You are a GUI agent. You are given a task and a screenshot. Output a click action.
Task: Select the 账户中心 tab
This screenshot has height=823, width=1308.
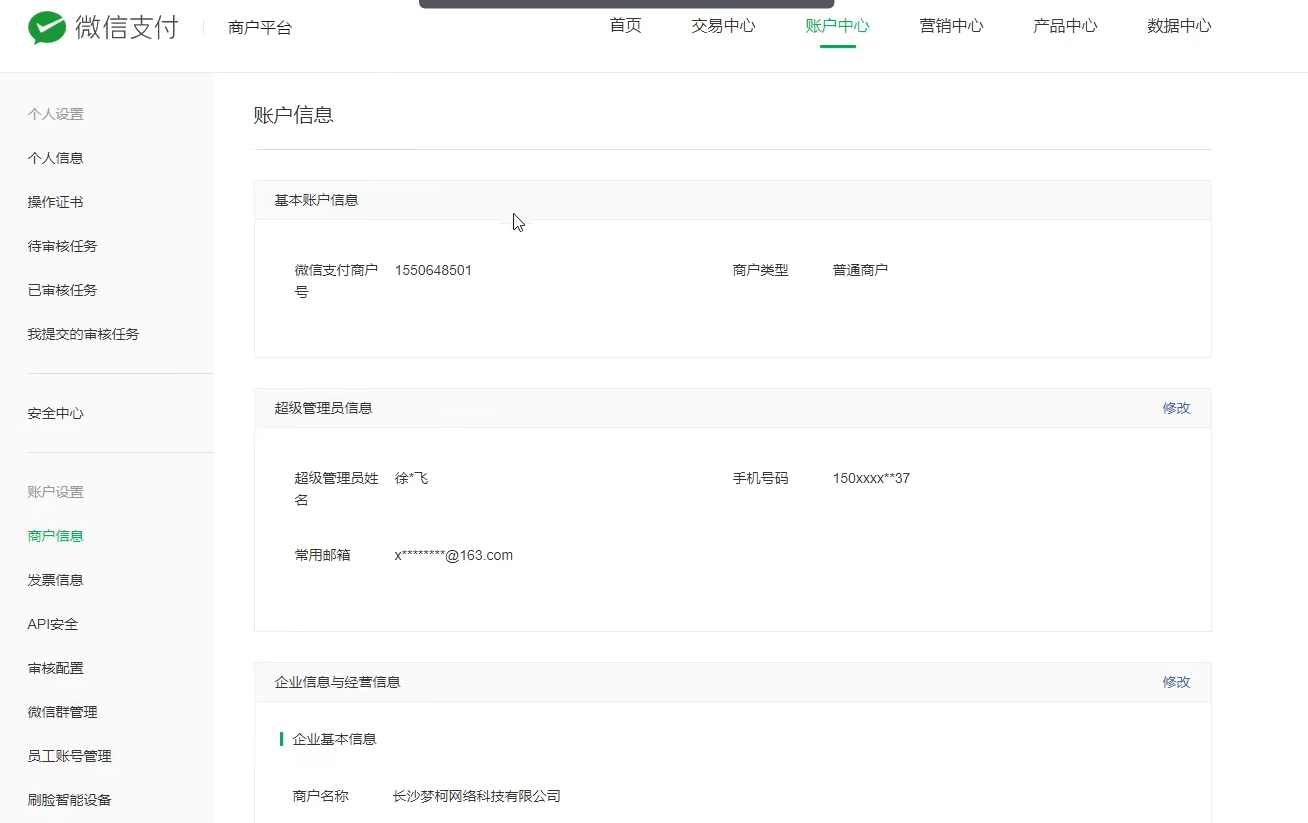tap(837, 26)
